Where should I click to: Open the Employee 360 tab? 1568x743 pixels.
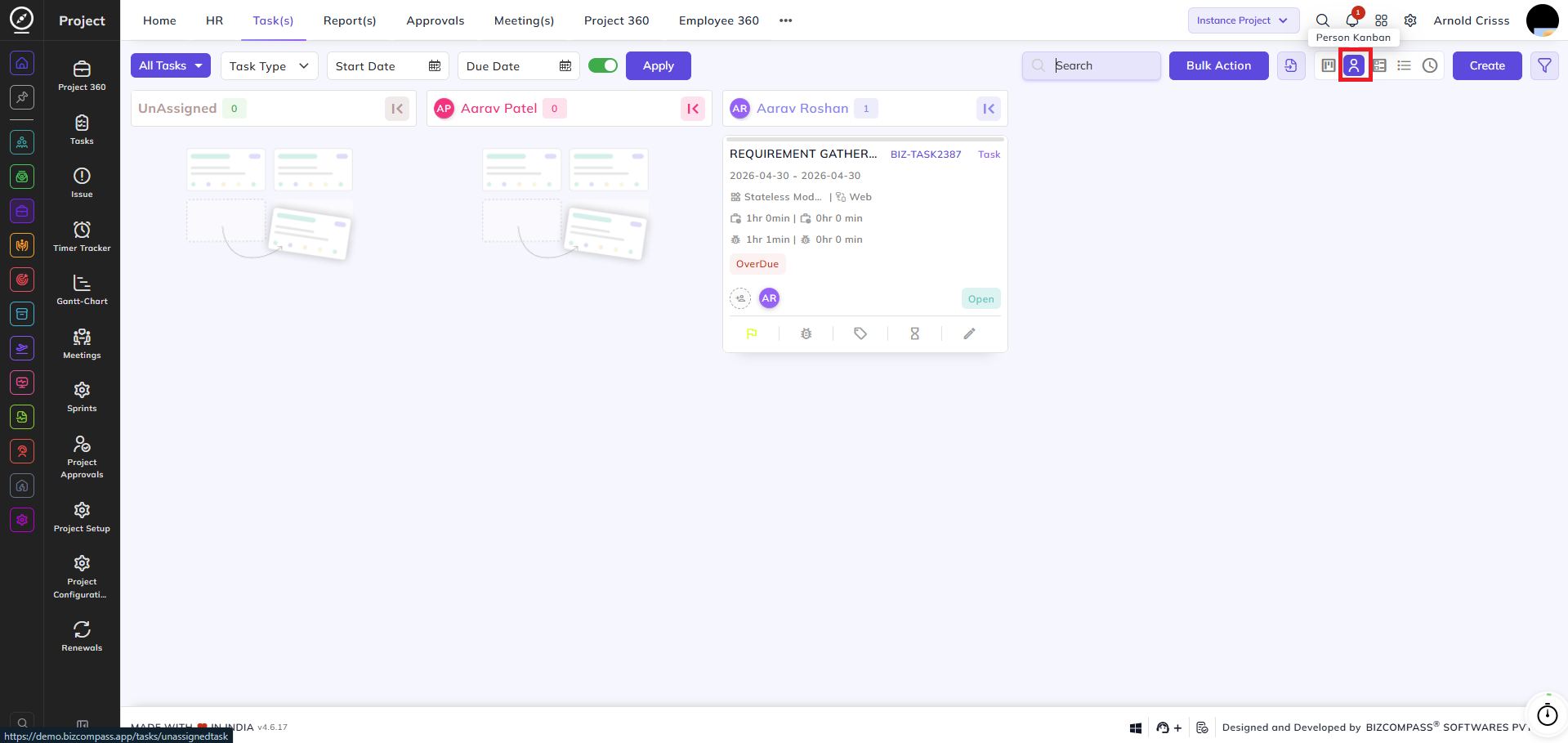pyautogui.click(x=719, y=20)
